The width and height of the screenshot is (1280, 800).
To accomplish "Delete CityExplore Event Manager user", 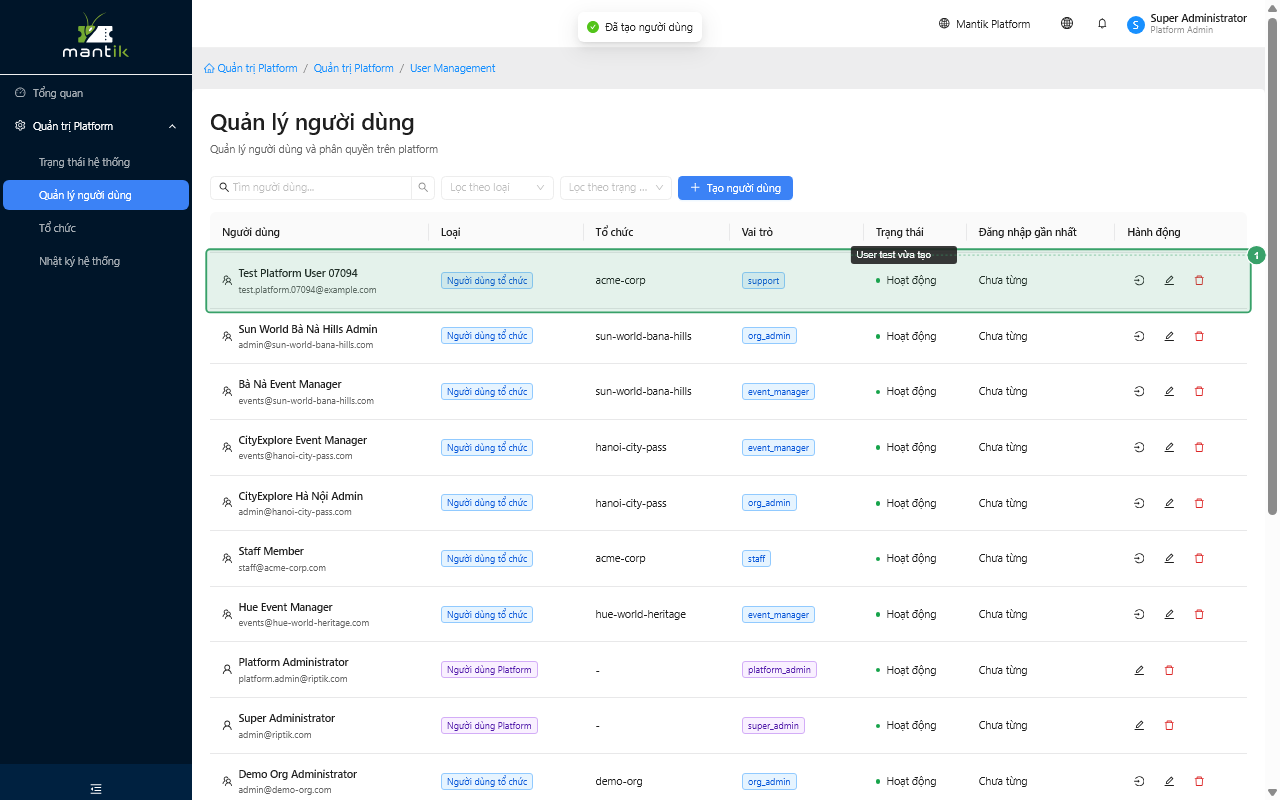I will (1199, 447).
